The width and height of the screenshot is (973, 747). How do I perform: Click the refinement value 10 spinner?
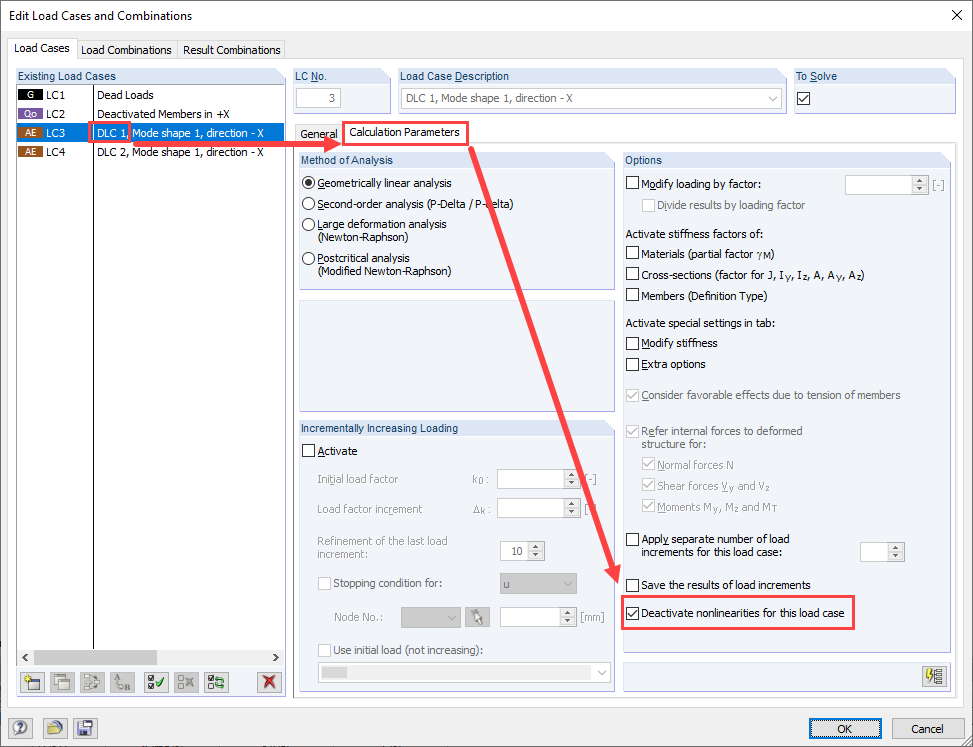pos(537,551)
